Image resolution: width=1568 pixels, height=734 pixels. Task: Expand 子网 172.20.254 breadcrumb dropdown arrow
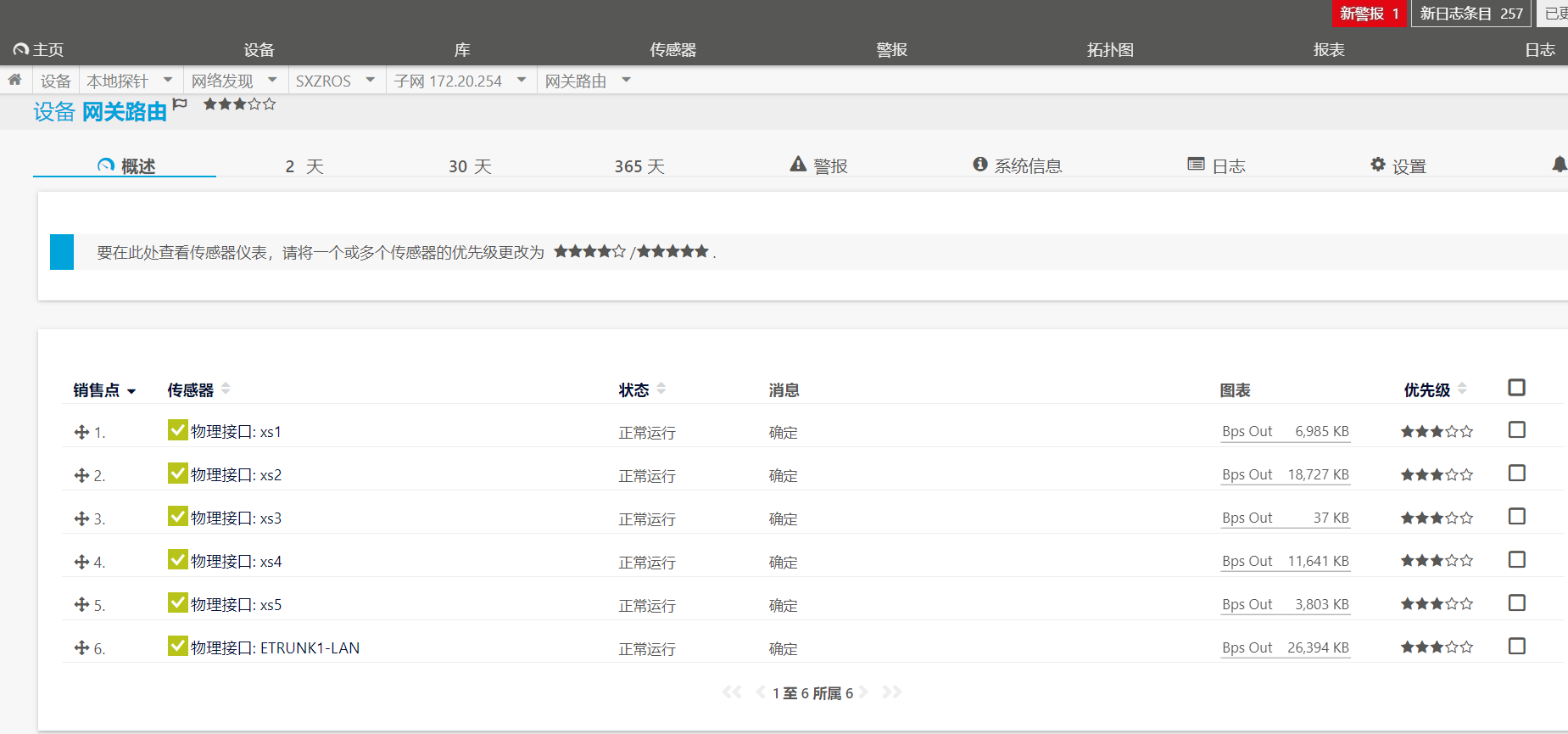(x=522, y=80)
